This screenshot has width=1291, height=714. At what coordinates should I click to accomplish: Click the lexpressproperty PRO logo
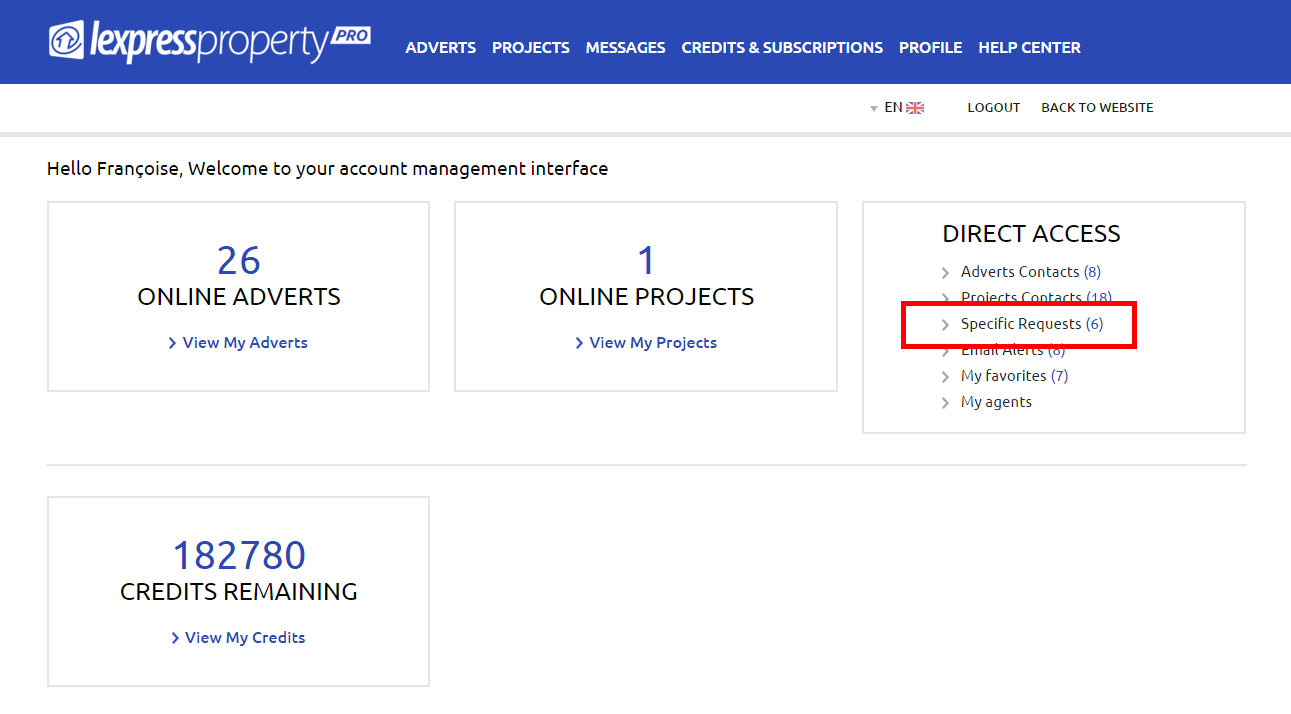tap(210, 42)
